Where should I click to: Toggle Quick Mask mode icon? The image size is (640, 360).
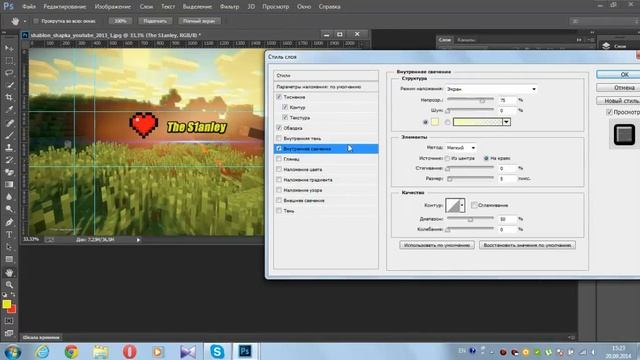point(9,321)
